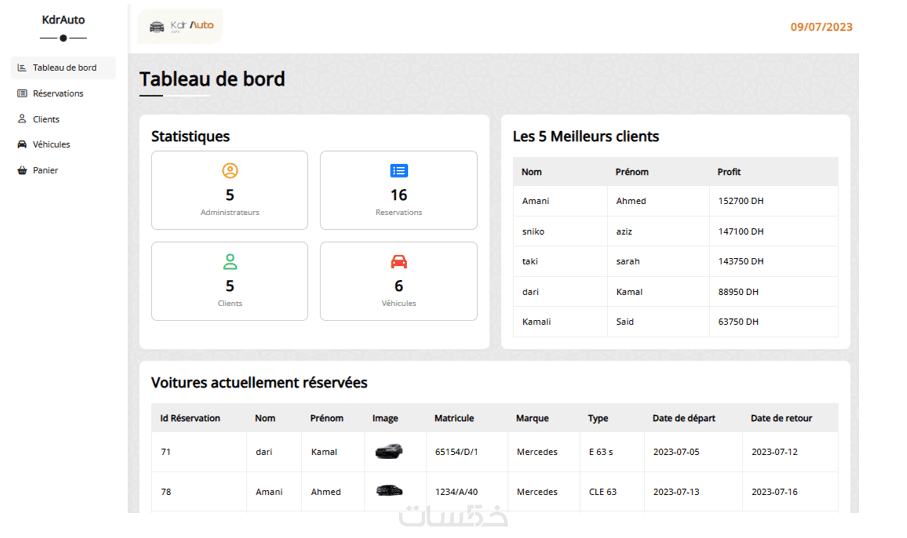Image resolution: width=907 pixels, height=538 pixels.
Task: Click the Clients person icon in sidebar
Action: tap(22, 119)
